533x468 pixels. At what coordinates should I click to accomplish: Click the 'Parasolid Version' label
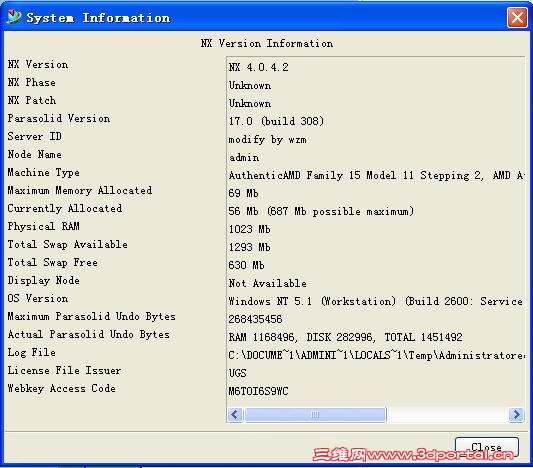click(59, 118)
